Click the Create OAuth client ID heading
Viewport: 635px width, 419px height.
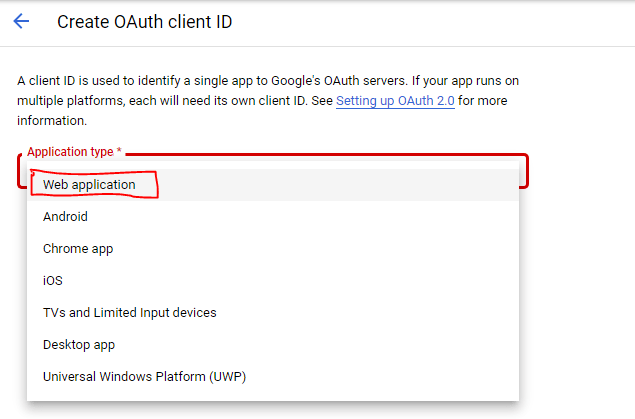pyautogui.click(x=145, y=22)
